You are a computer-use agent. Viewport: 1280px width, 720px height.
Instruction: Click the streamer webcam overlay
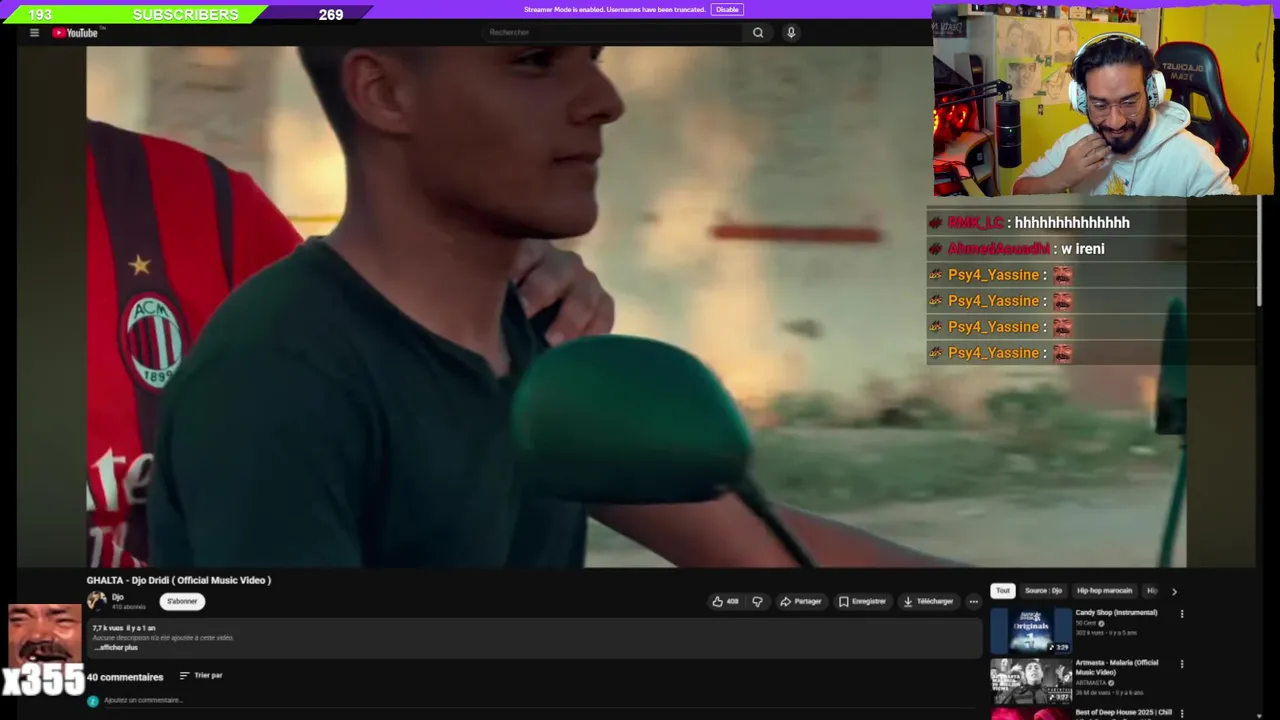[x=1103, y=101]
